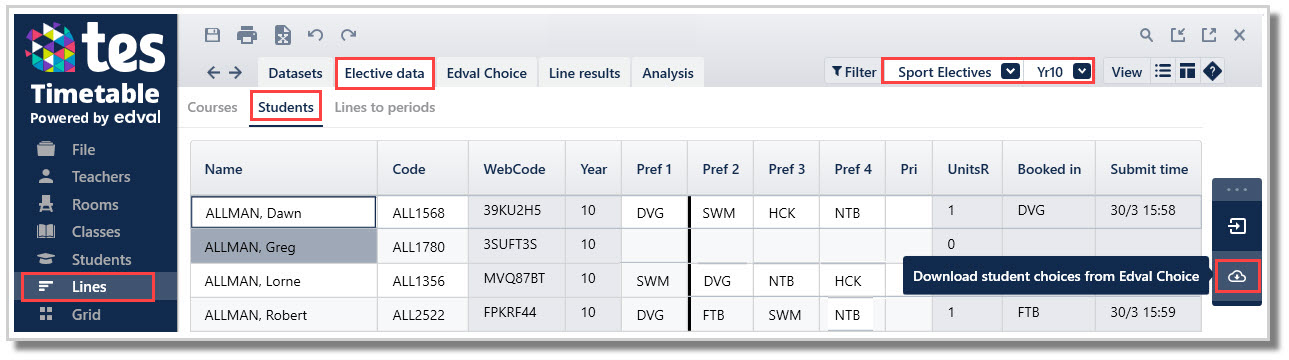Expand the Yr10 year dropdown
1289x360 pixels.
point(1081,72)
